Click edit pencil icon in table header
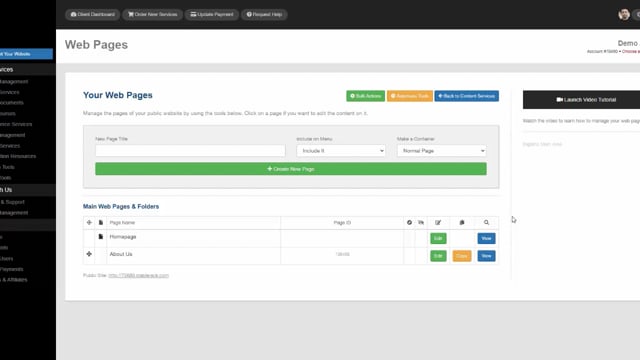 point(438,222)
